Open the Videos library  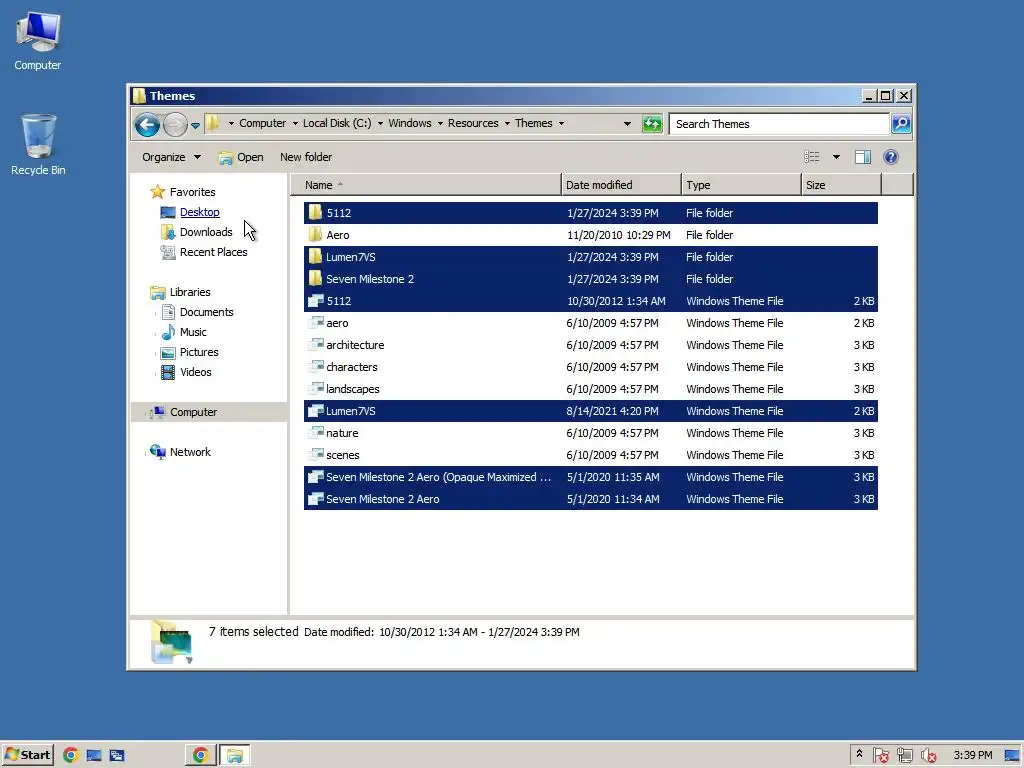pyautogui.click(x=195, y=372)
